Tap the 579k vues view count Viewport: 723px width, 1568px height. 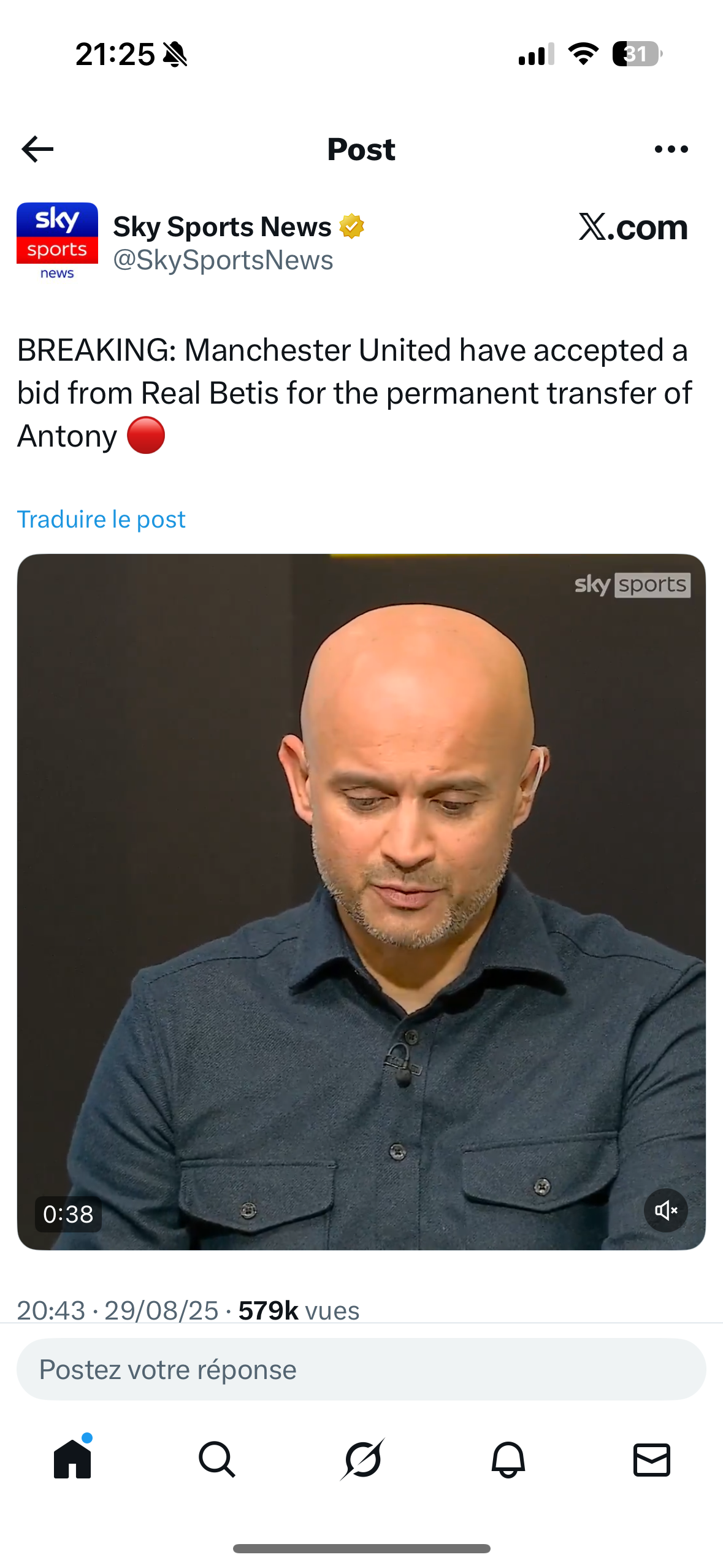299,1310
